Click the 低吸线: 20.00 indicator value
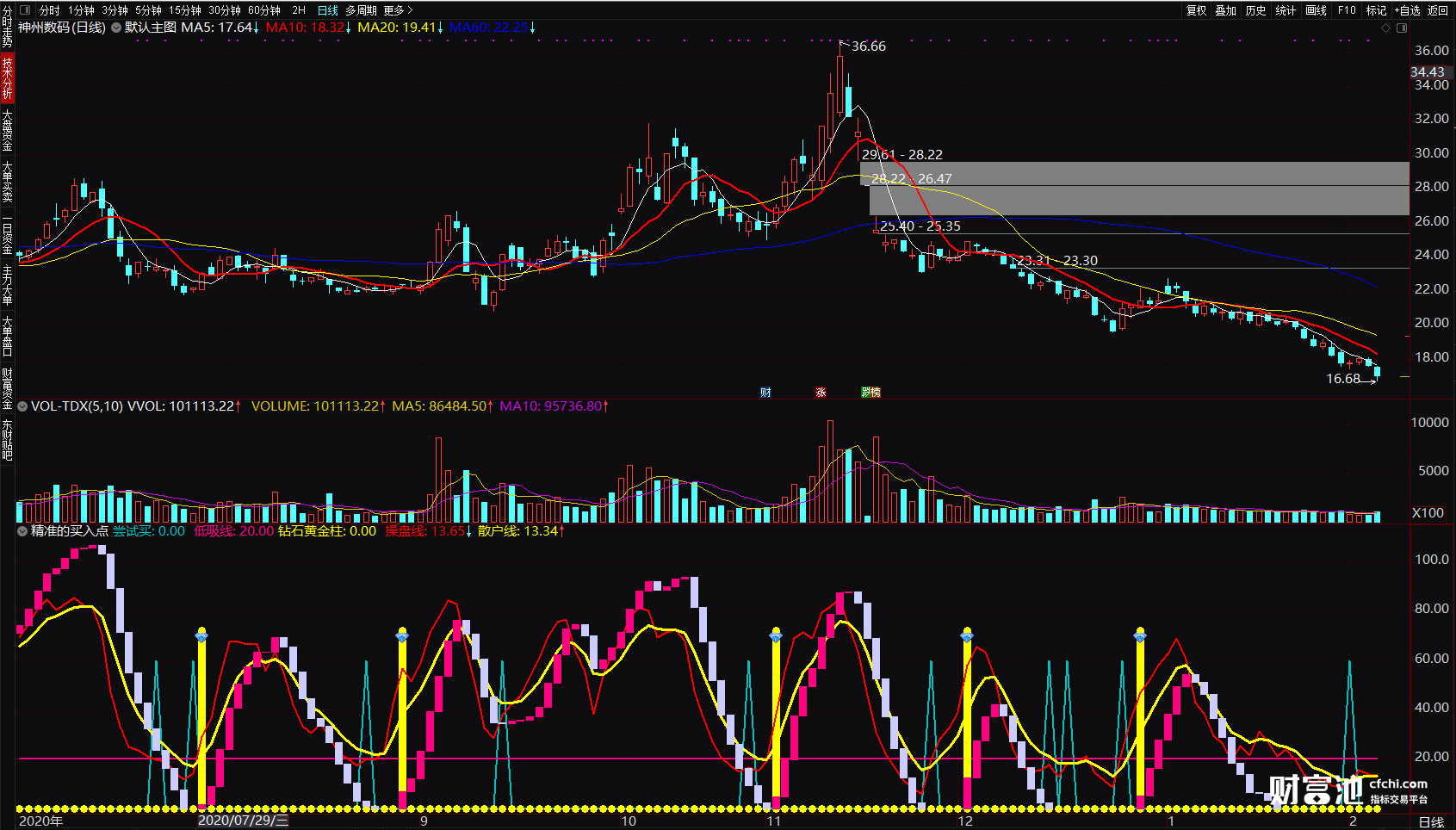 (233, 531)
